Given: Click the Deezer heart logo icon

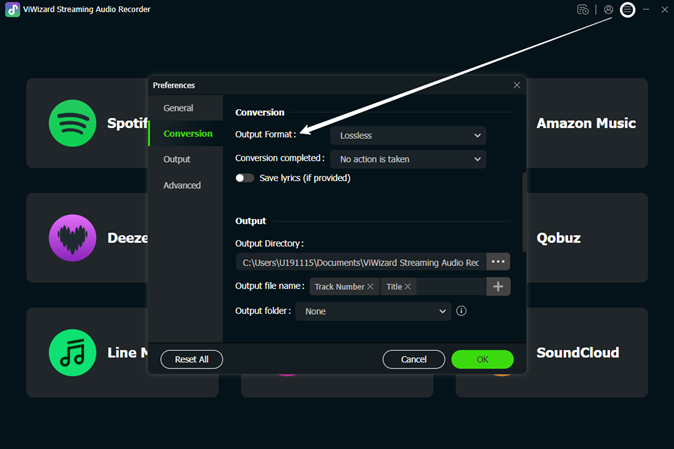Looking at the screenshot, I should [72, 238].
